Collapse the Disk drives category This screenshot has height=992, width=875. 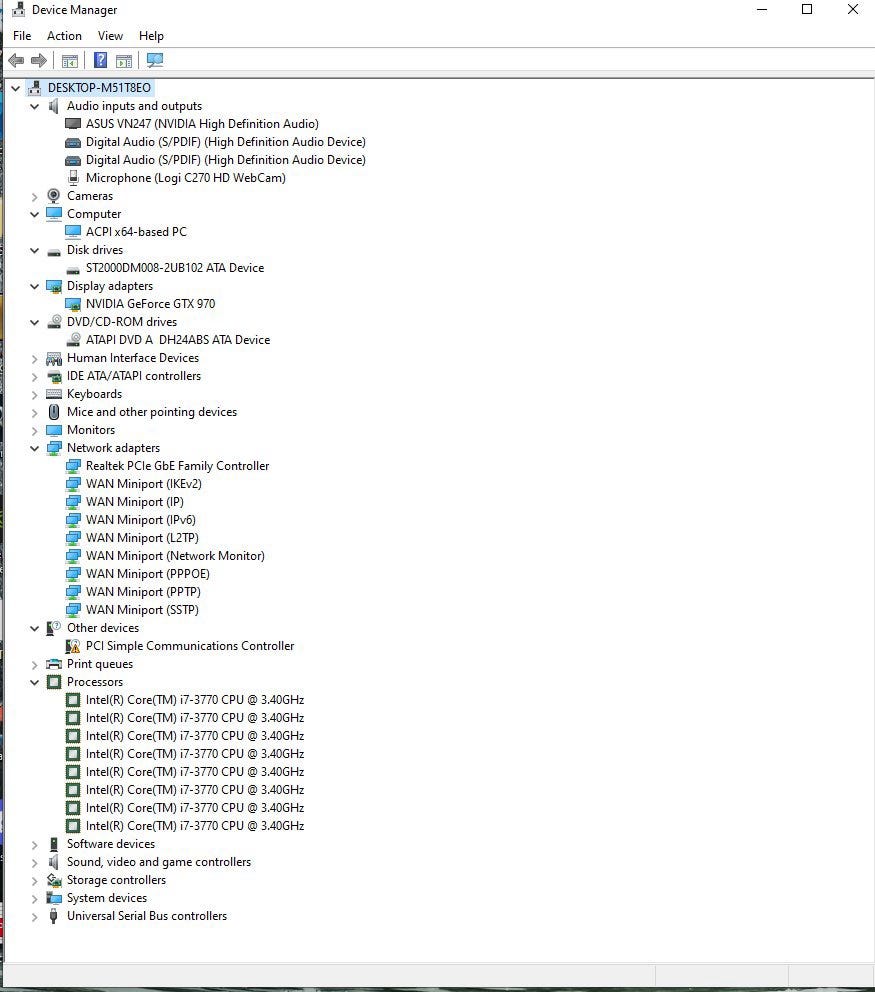35,251
